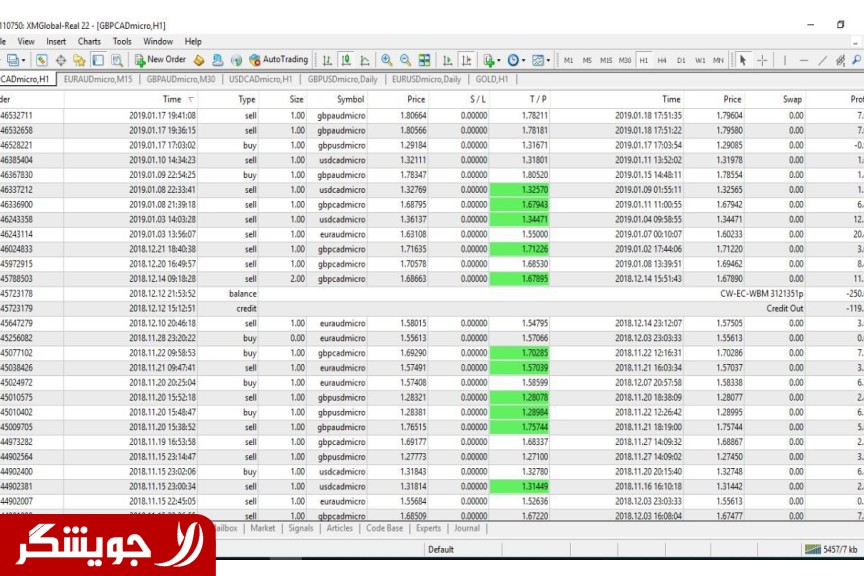The image size is (864, 576).
Task: Switch chart to candlestick mode
Action: coord(345,60)
